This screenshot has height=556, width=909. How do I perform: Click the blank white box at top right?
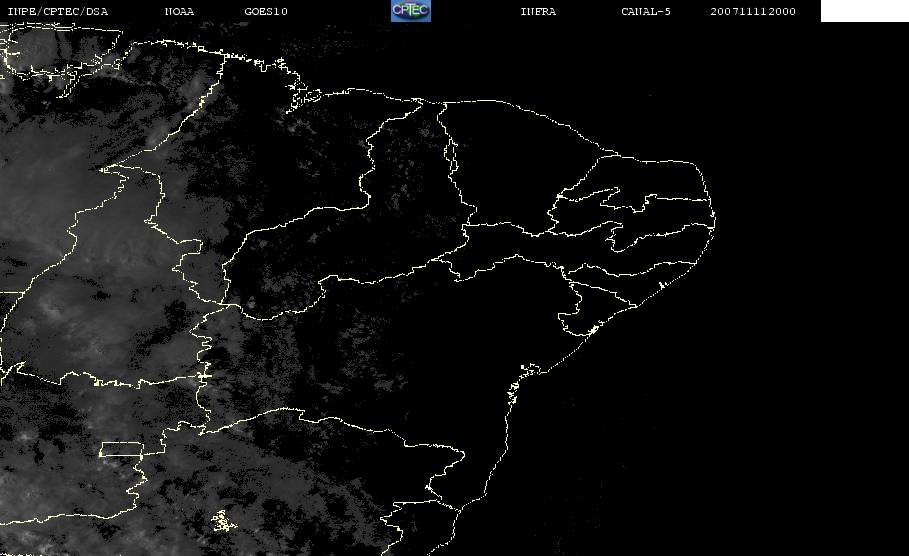click(864, 11)
